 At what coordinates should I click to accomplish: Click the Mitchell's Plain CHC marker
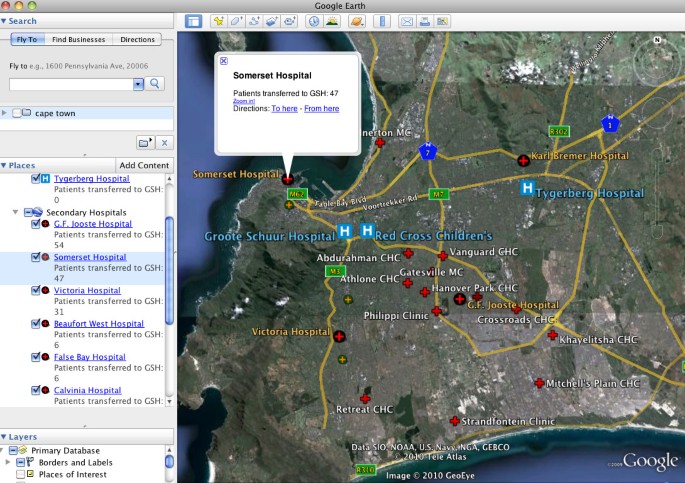click(539, 383)
